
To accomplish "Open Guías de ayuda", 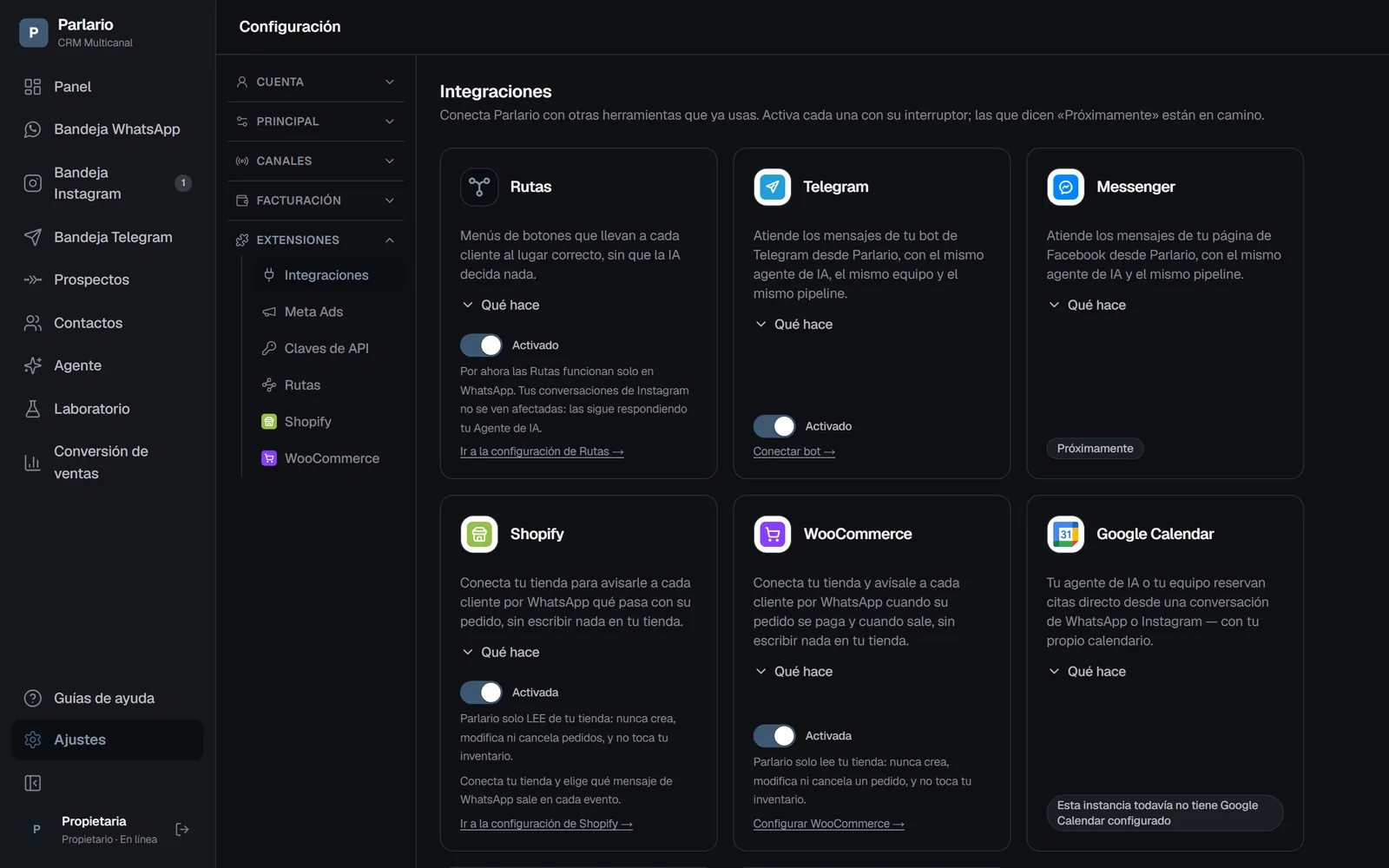I will click(108, 698).
